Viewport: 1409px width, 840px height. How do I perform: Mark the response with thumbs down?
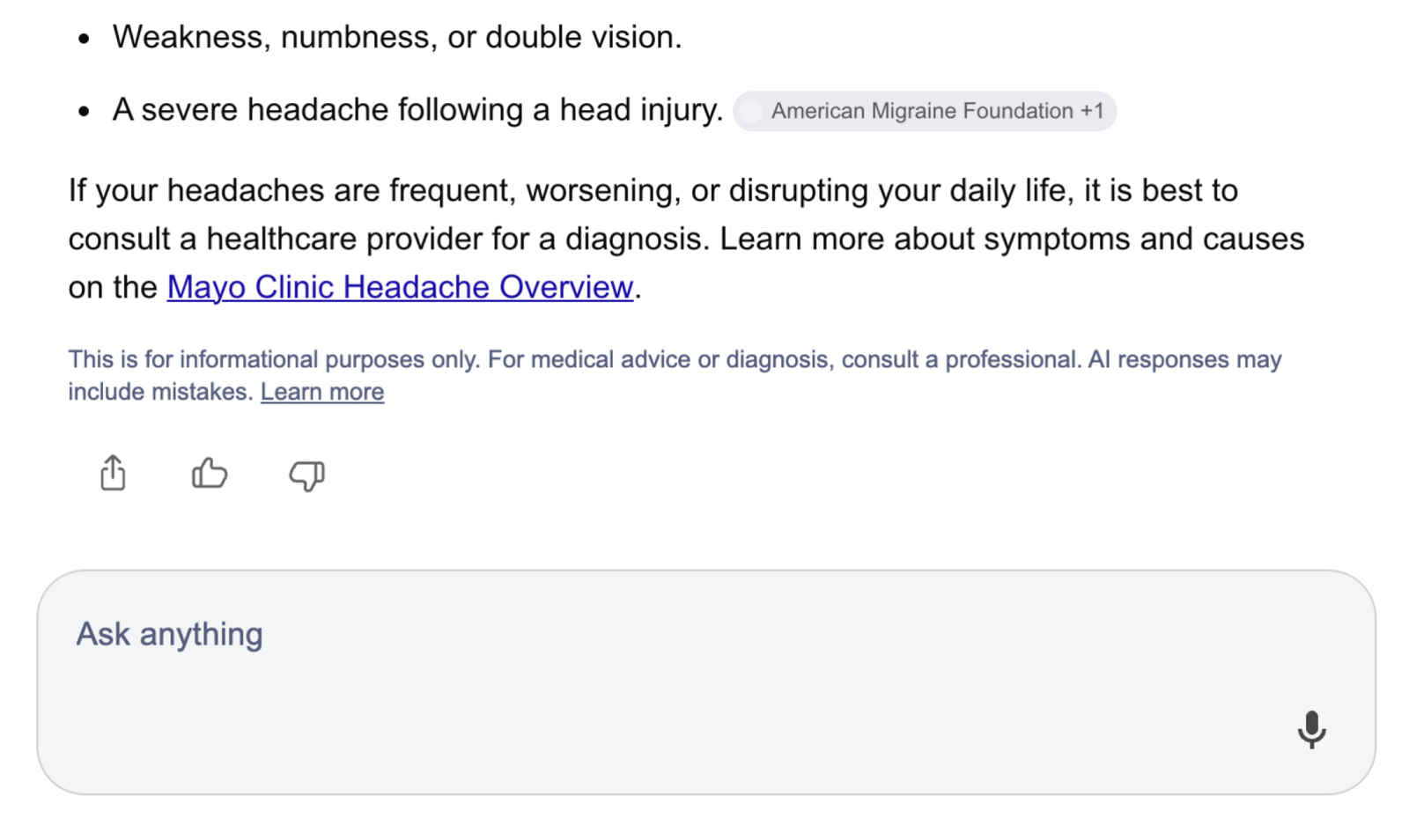pyautogui.click(x=306, y=475)
